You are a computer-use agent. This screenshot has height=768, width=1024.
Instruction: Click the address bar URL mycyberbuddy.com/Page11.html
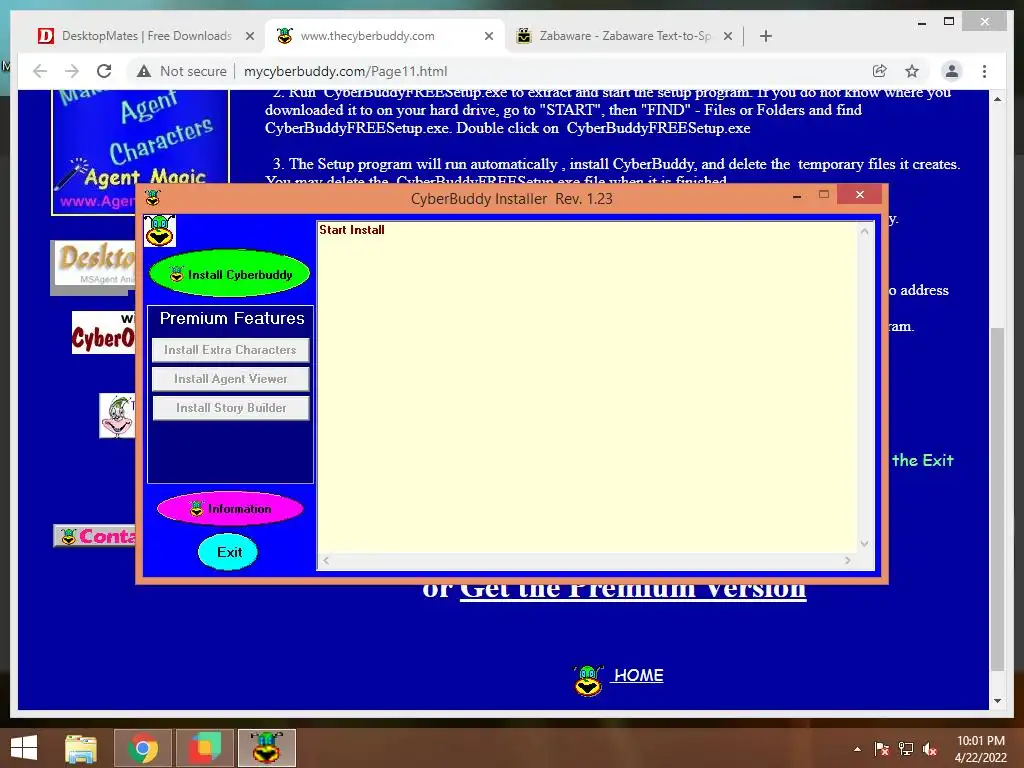345,71
